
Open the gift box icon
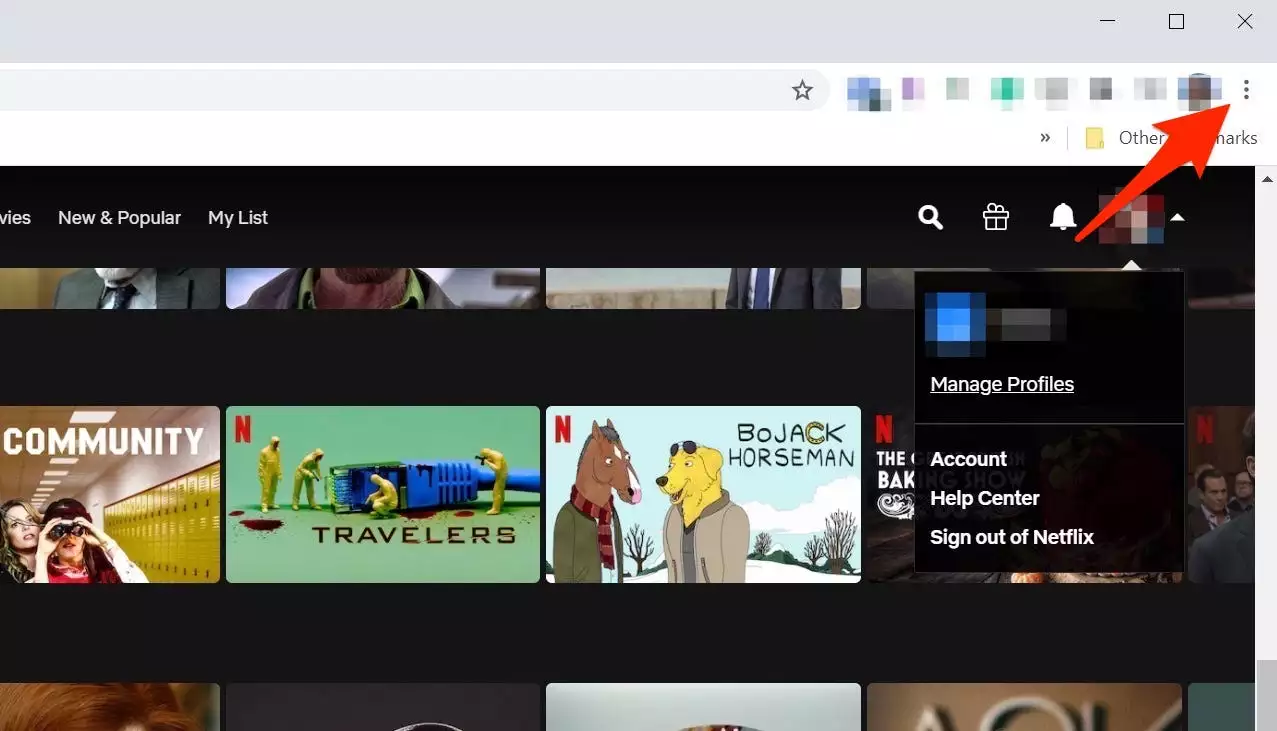(996, 217)
